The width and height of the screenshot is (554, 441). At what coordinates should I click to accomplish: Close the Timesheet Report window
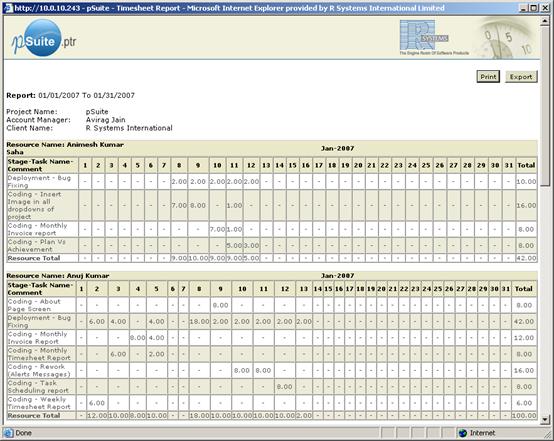(x=544, y=8)
